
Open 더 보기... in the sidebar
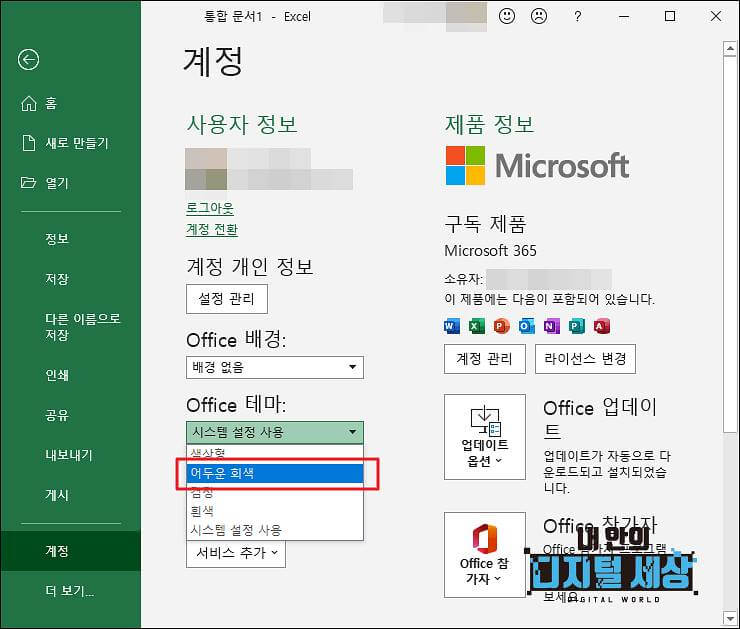coord(71,591)
